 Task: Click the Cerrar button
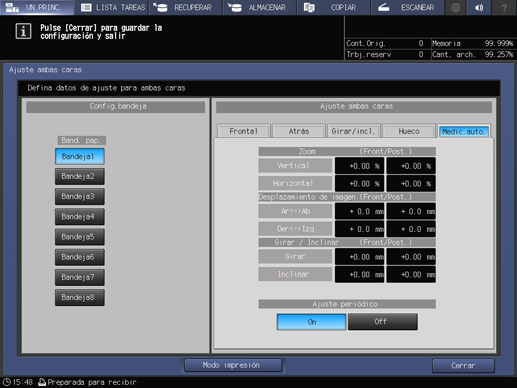click(463, 366)
